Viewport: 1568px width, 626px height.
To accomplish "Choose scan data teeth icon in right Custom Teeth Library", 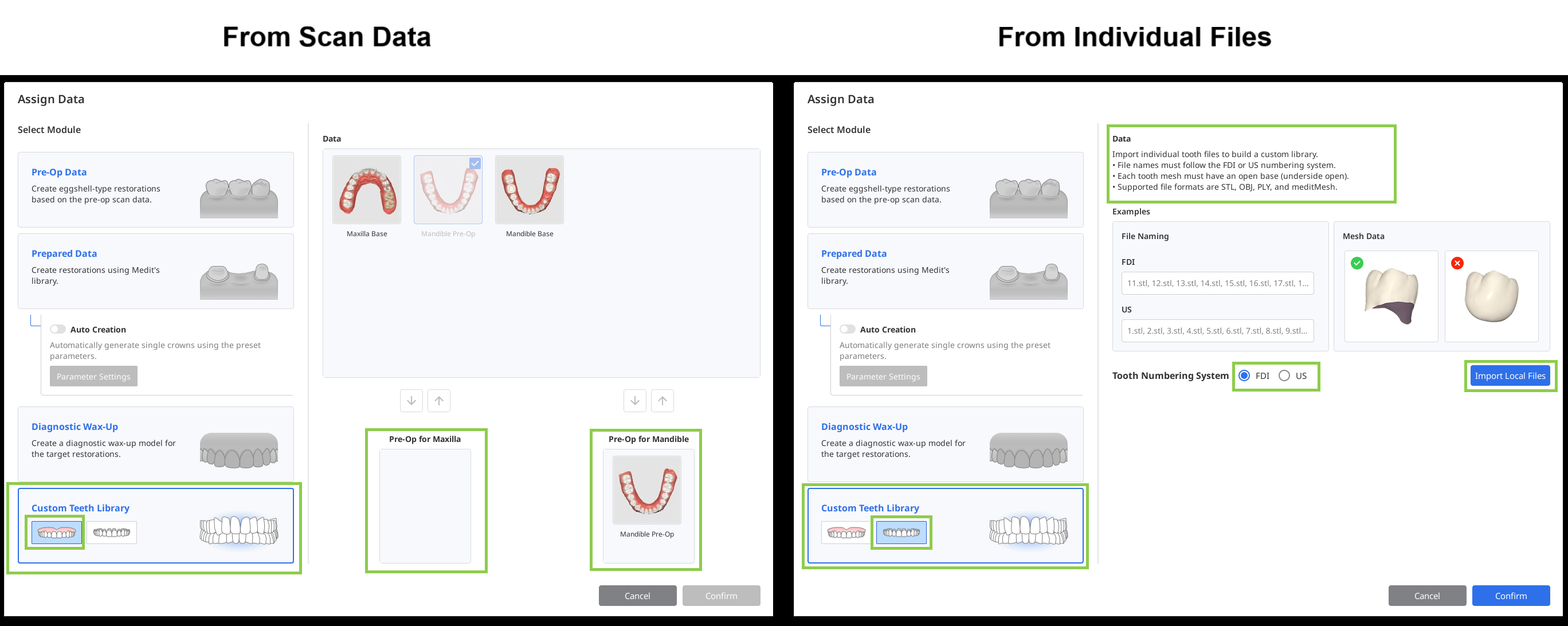I will (x=846, y=533).
